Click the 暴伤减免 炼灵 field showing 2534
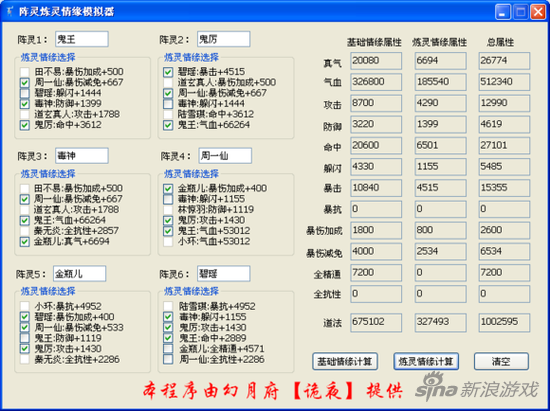Screen dimensions: 550x411 click(x=441, y=251)
